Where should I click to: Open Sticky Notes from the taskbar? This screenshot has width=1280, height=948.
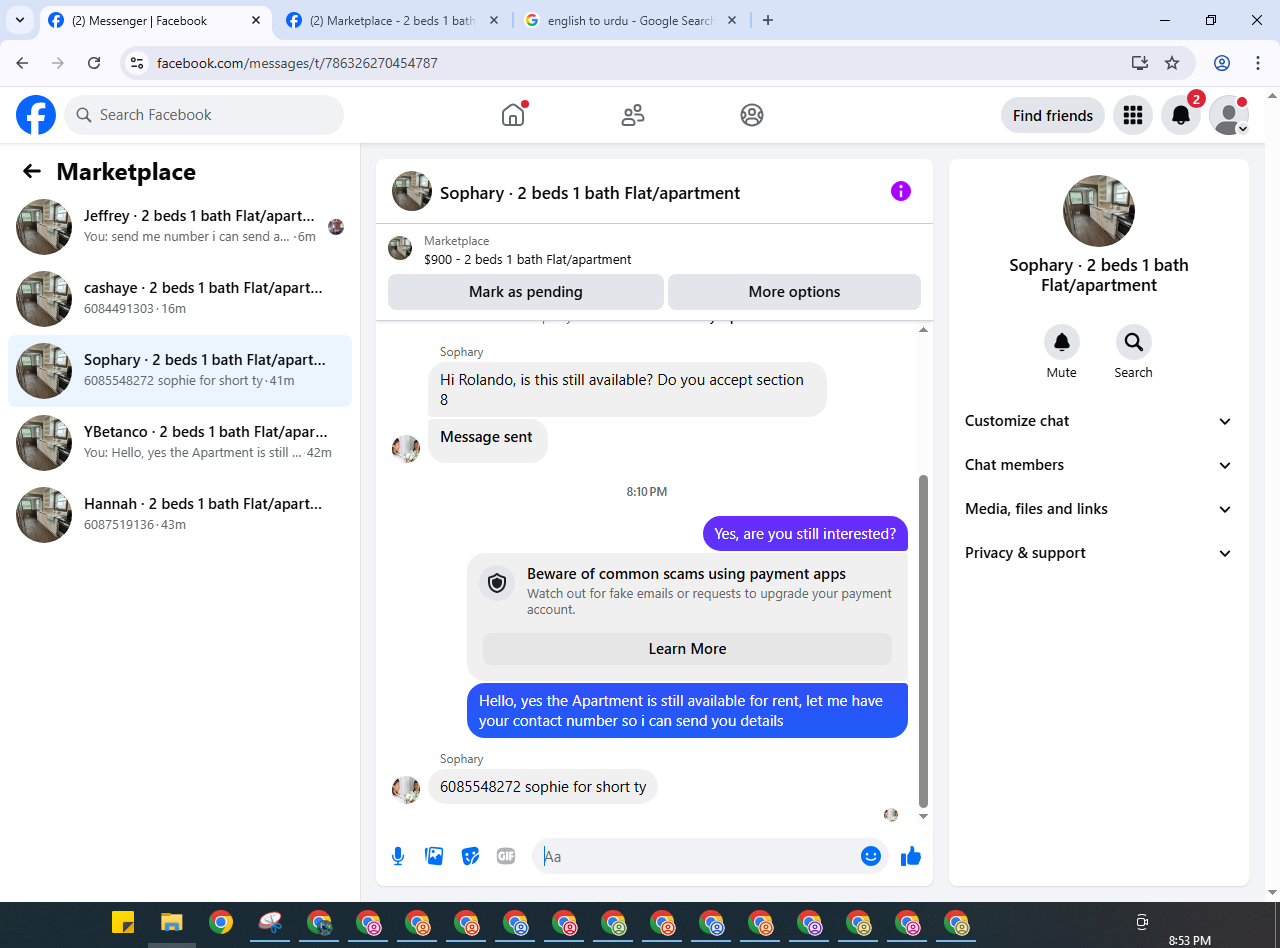123,922
